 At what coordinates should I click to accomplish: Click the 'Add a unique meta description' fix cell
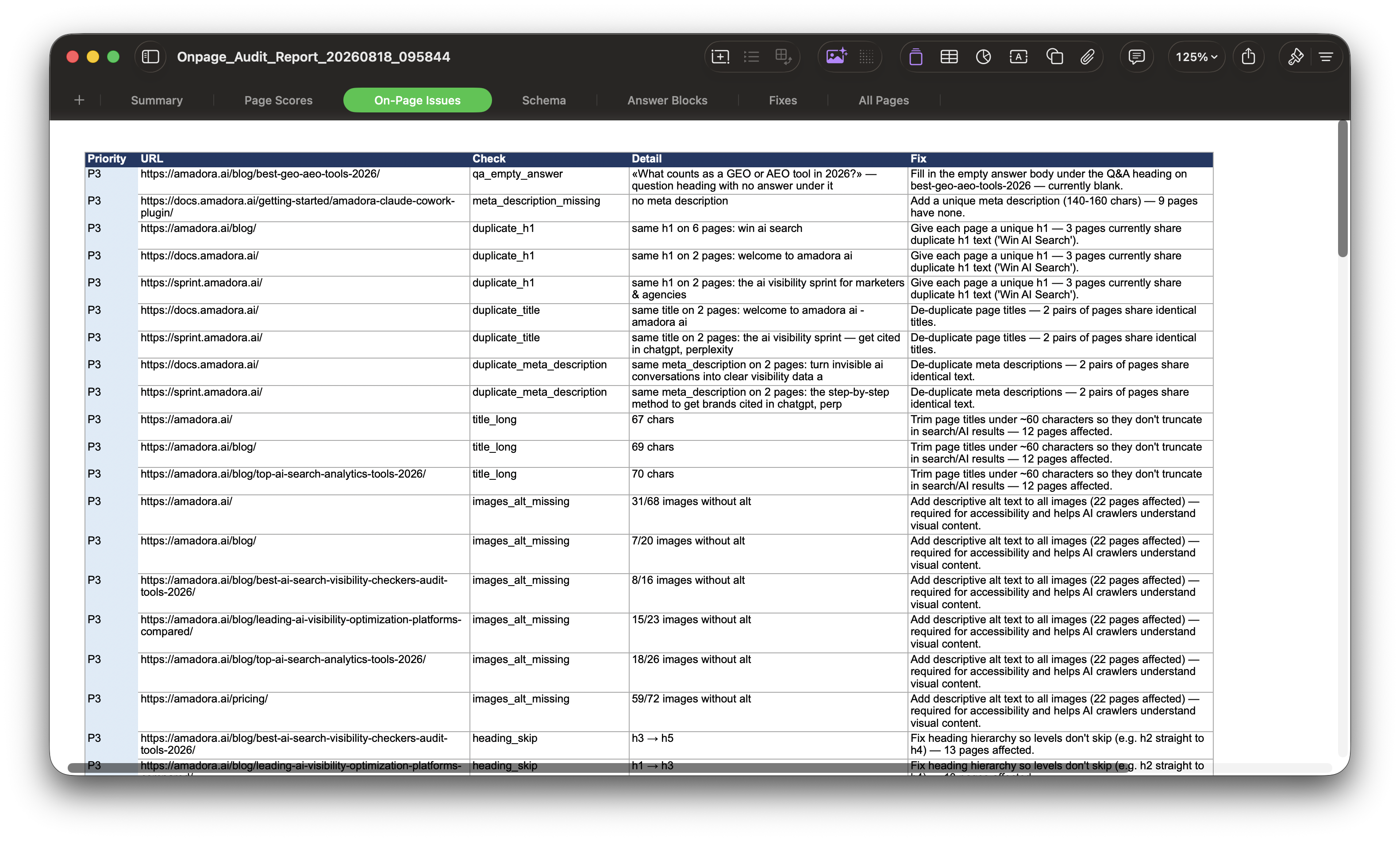1060,208
